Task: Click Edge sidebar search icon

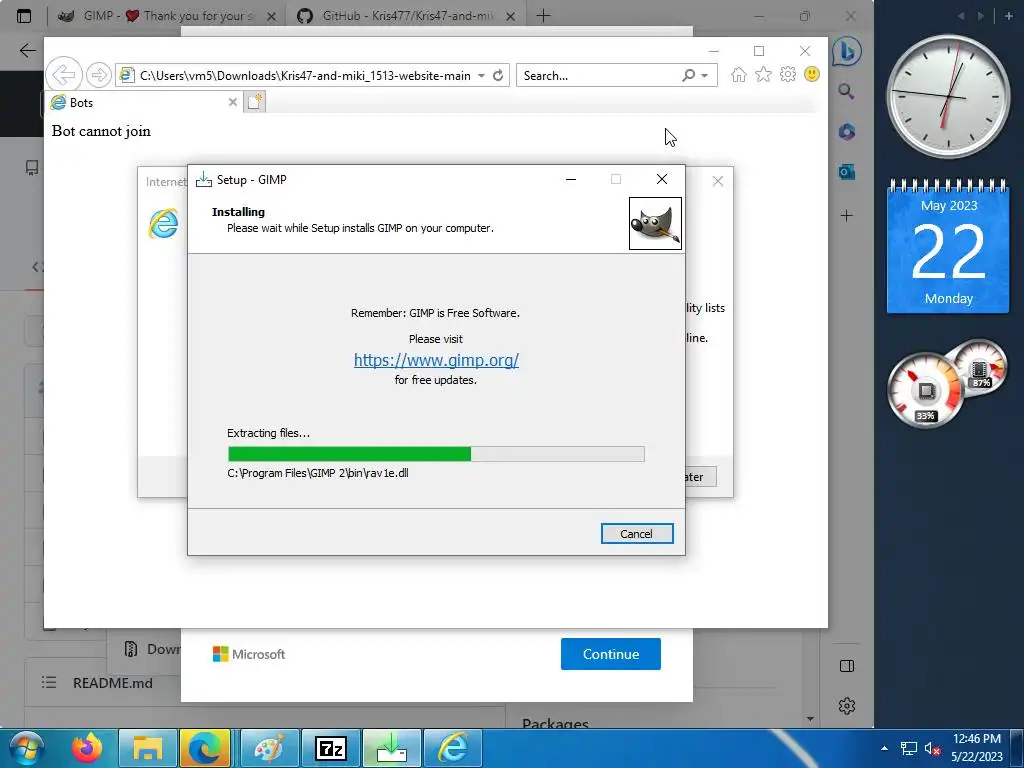Action: point(846,91)
